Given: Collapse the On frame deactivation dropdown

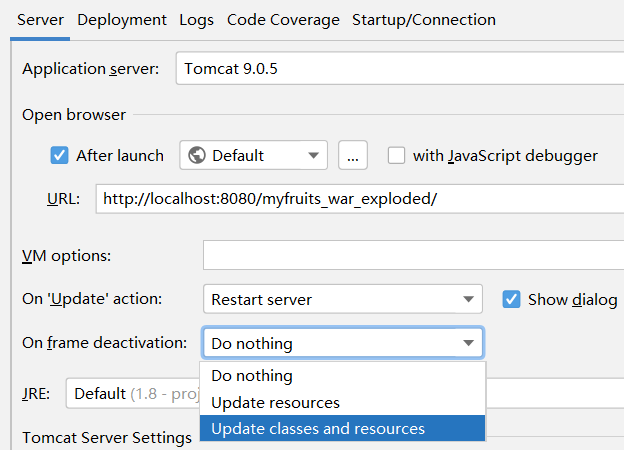Looking at the screenshot, I should (343, 343).
